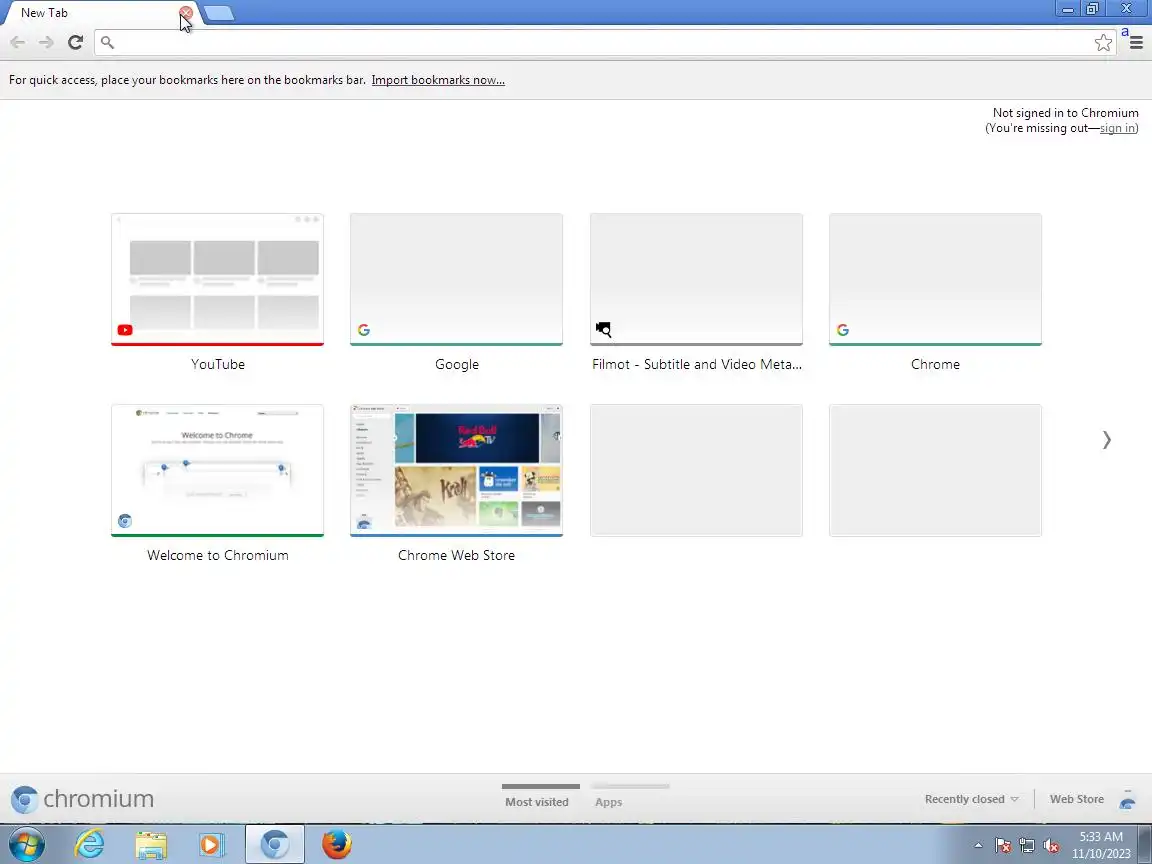Image resolution: width=1152 pixels, height=864 pixels.
Task: Click the YouTube title text
Action: pyautogui.click(x=218, y=364)
